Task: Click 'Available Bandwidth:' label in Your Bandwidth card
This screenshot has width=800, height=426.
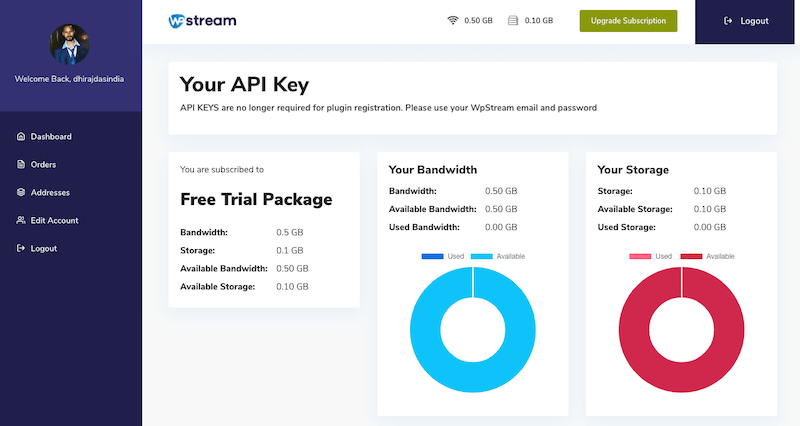Action: tap(433, 209)
